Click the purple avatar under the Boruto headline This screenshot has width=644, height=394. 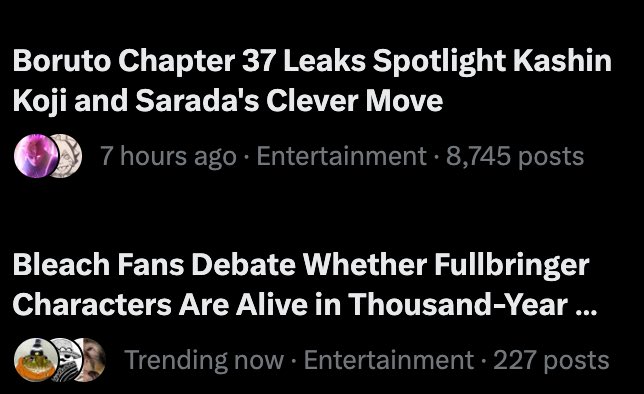tap(36, 156)
